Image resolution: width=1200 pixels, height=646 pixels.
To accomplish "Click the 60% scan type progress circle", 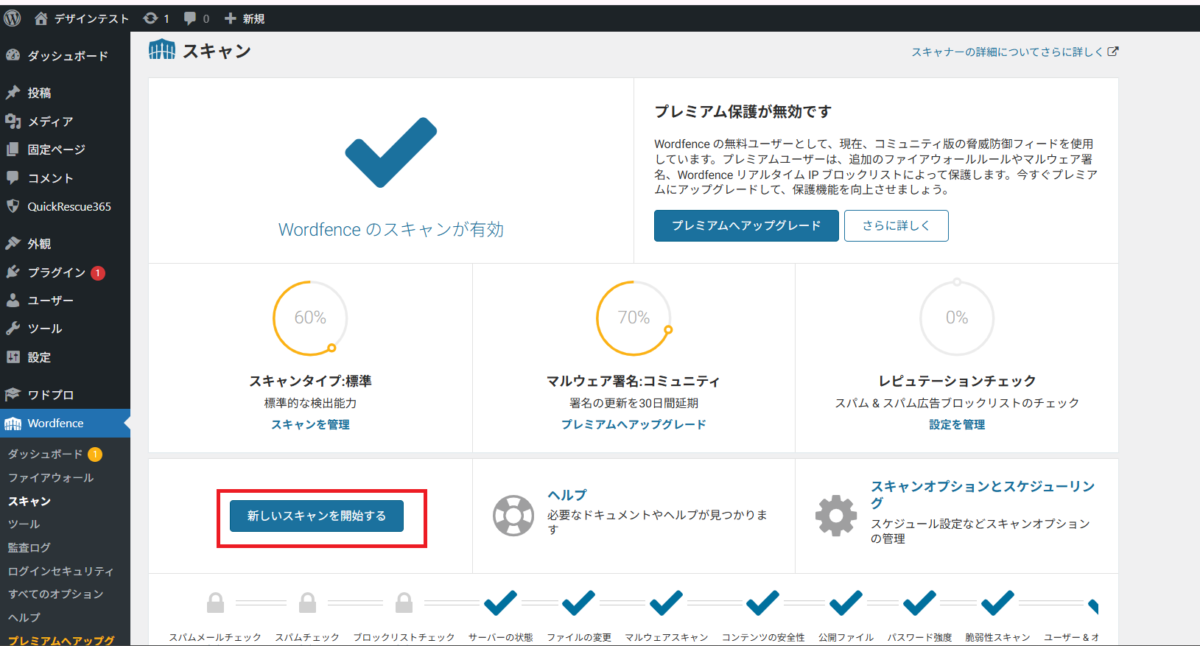I will [x=310, y=318].
